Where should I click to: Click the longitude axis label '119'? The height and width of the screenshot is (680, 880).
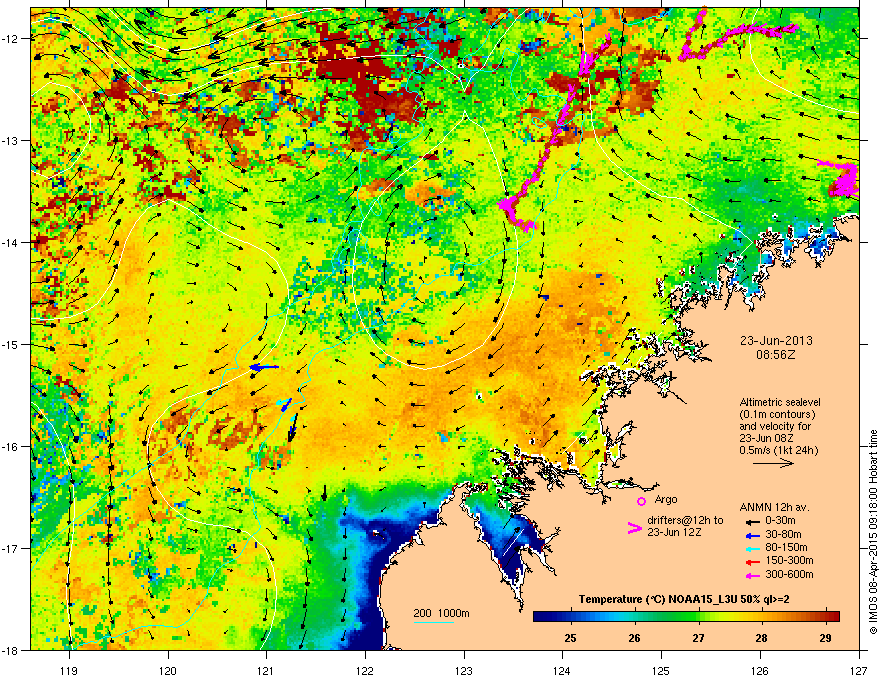coord(69,670)
